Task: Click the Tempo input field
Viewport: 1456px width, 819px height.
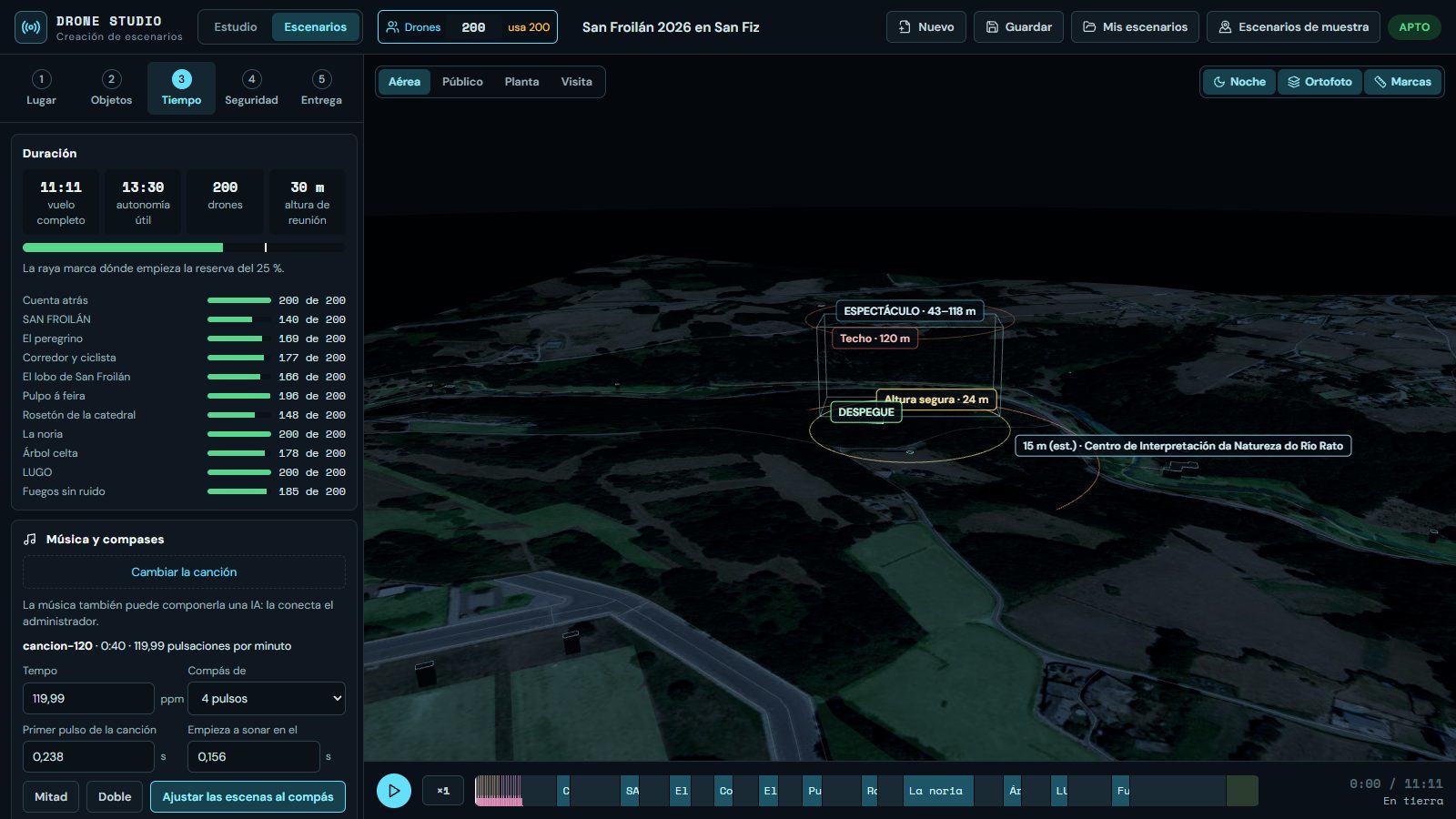Action: 88,699
